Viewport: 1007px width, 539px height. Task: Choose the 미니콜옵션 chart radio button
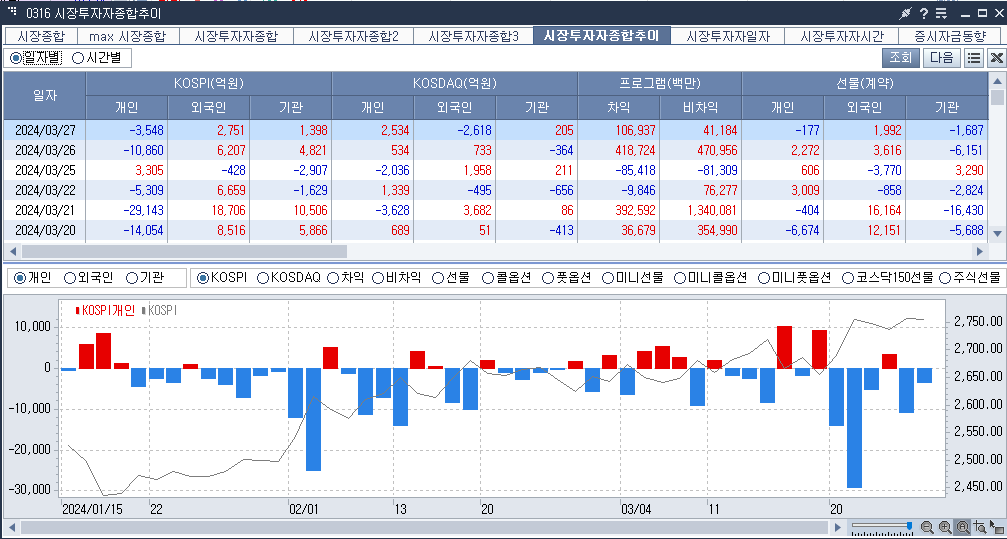tap(679, 278)
